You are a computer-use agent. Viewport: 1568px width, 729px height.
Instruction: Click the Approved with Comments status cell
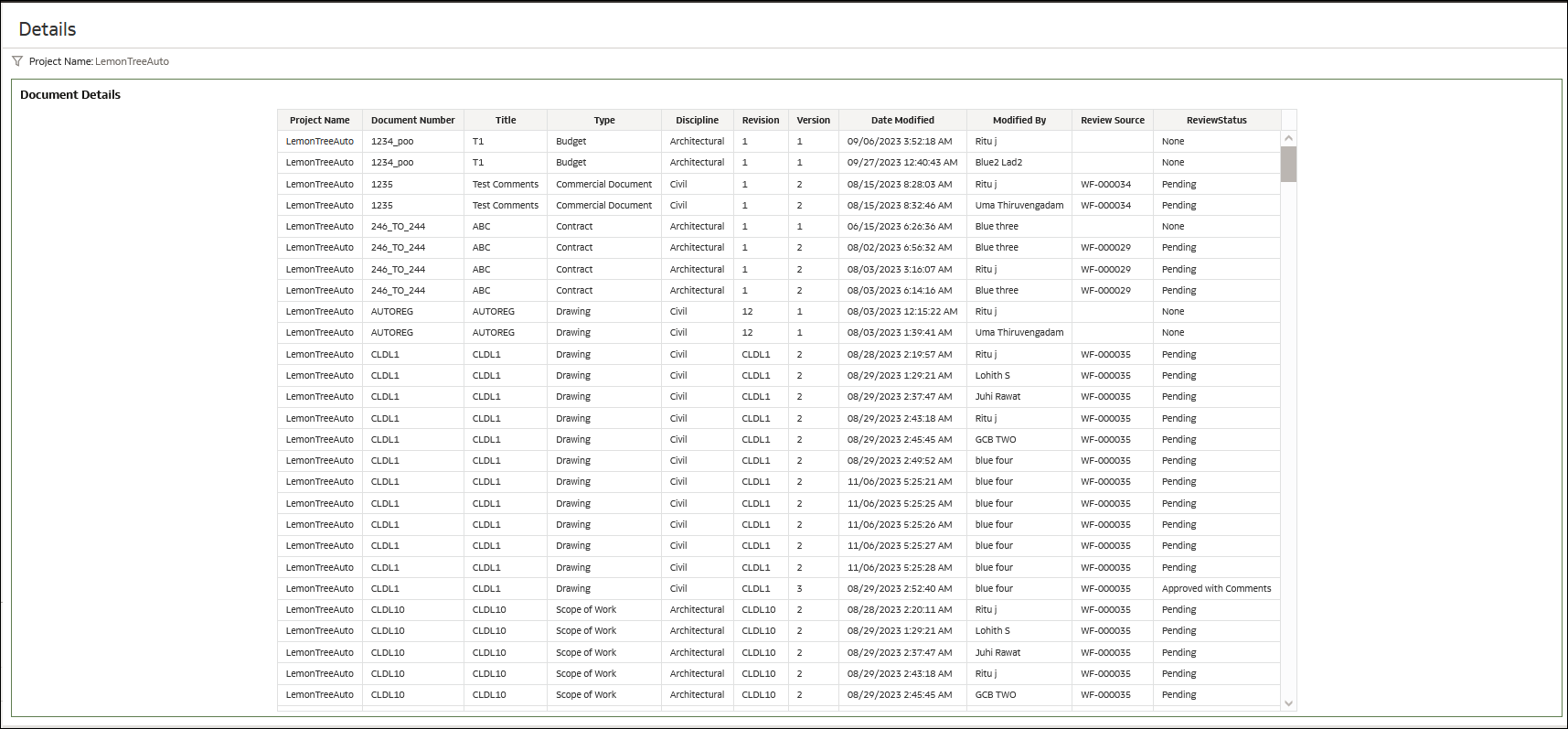pyautogui.click(x=1216, y=588)
